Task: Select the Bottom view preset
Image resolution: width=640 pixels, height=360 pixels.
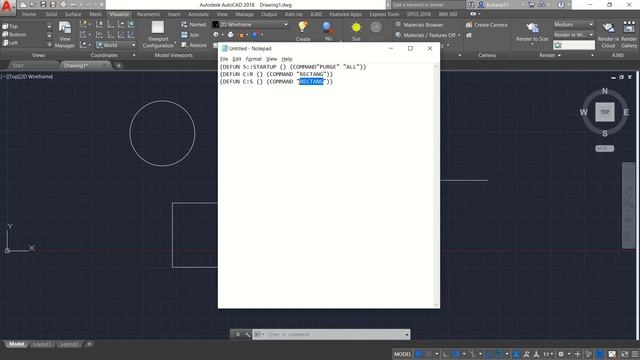Action: click(x=14, y=34)
